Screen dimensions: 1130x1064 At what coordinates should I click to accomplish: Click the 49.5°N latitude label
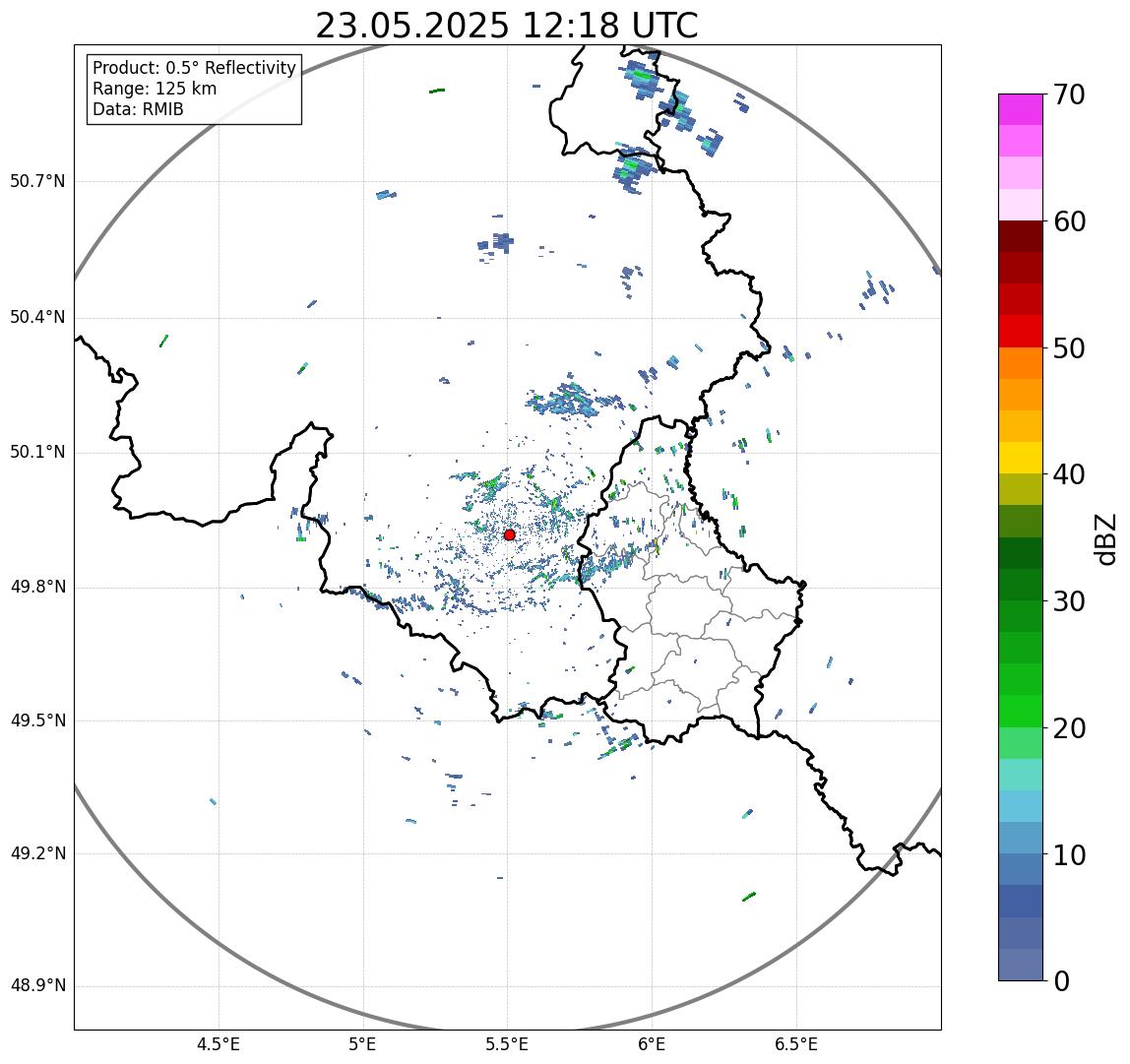pyautogui.click(x=37, y=720)
